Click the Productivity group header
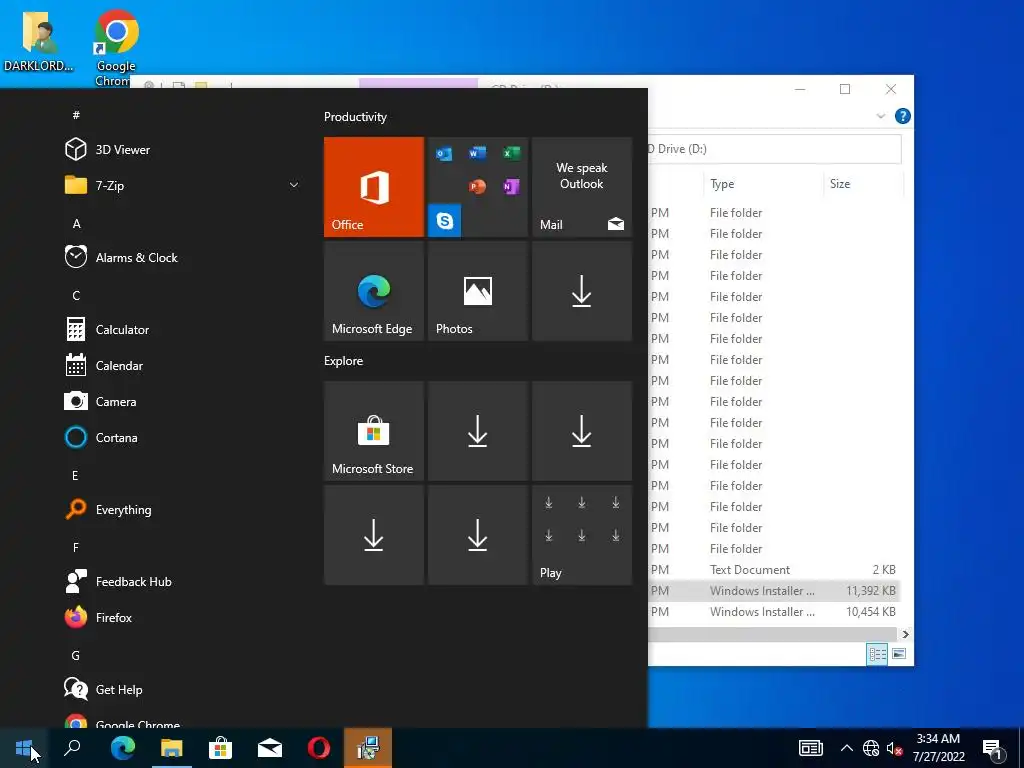The height and width of the screenshot is (768, 1024). 355,117
